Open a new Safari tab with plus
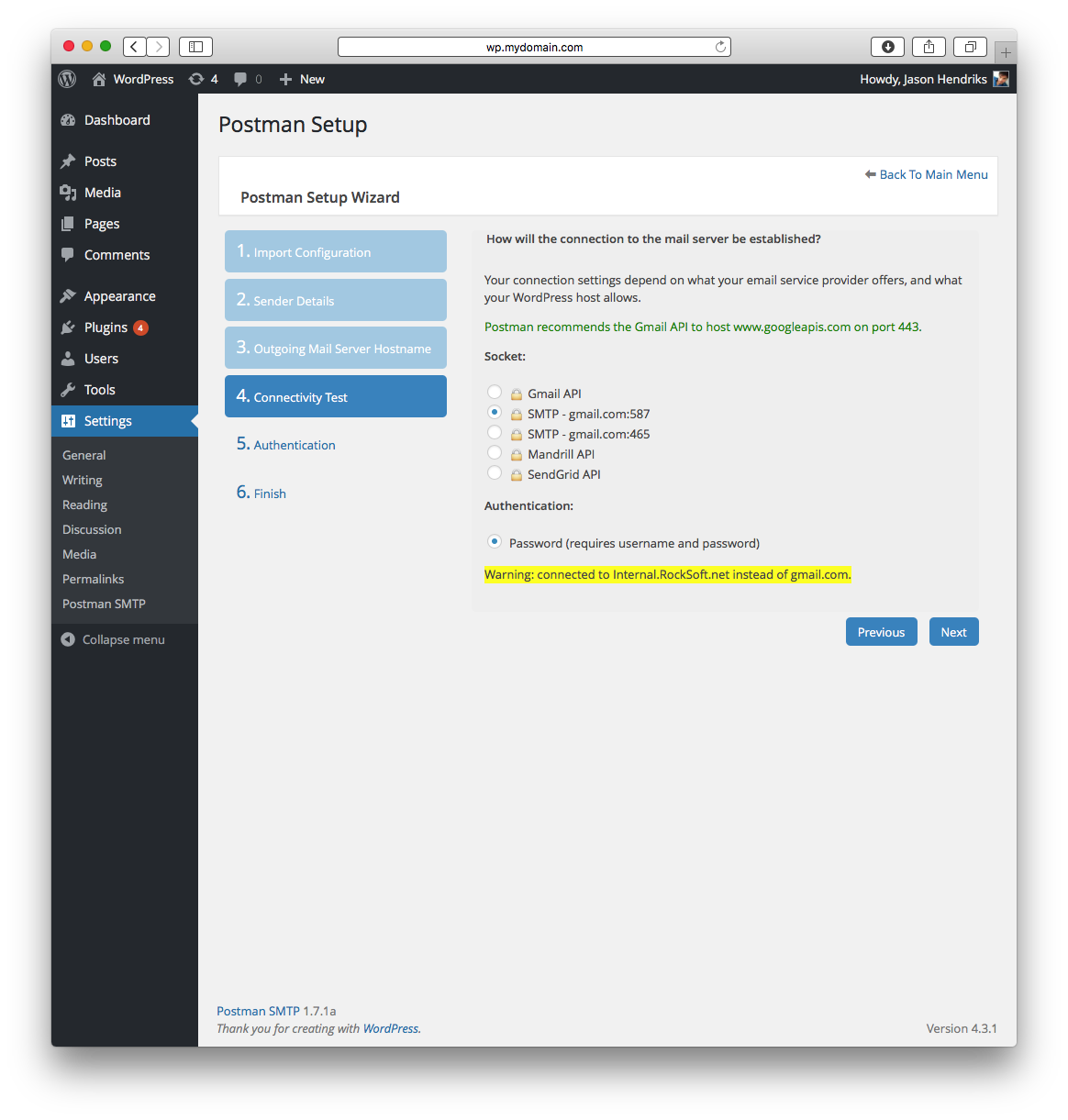 tap(1006, 52)
